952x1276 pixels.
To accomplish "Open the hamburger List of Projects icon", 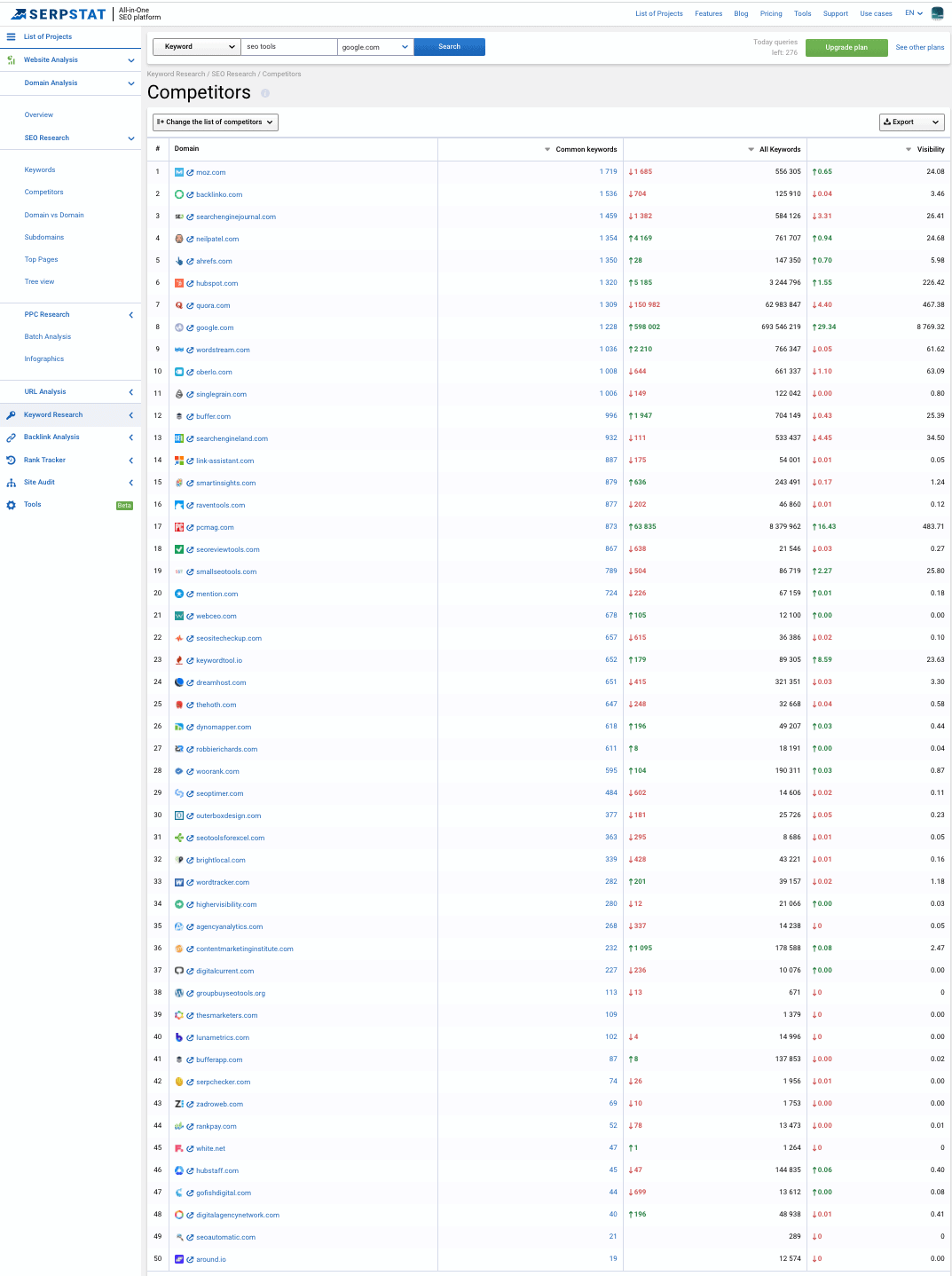I will tap(12, 36).
